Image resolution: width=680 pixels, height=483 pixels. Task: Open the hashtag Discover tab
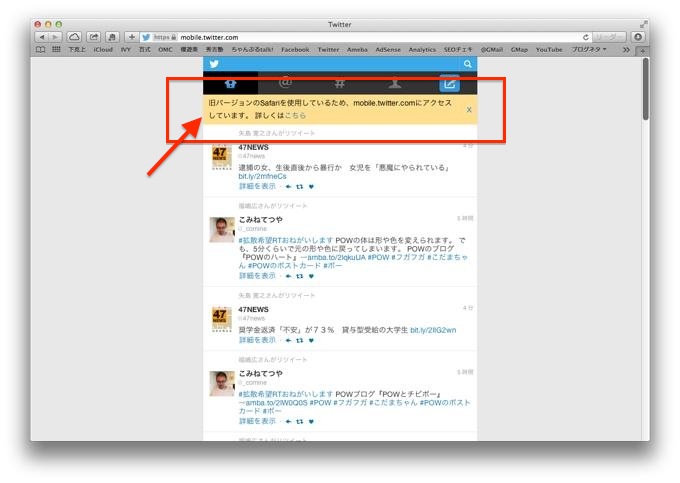click(x=340, y=84)
